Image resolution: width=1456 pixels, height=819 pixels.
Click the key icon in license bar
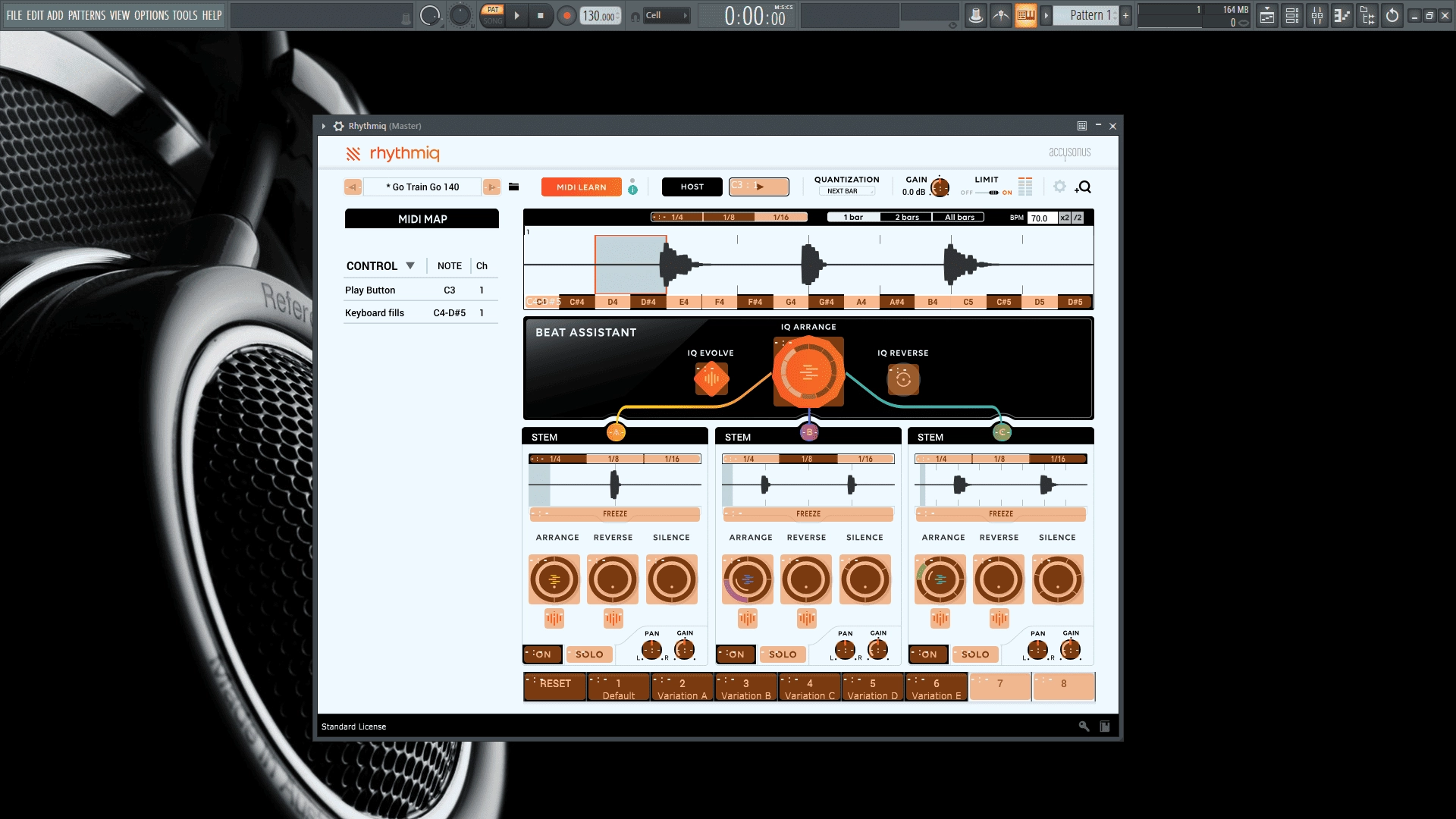pos(1084,726)
